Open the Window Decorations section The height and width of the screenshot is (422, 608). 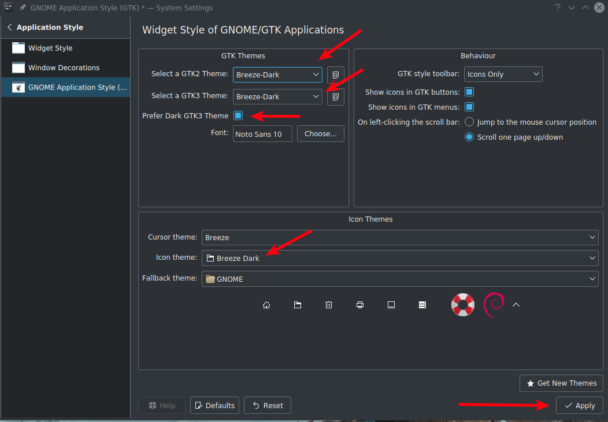click(x=66, y=68)
